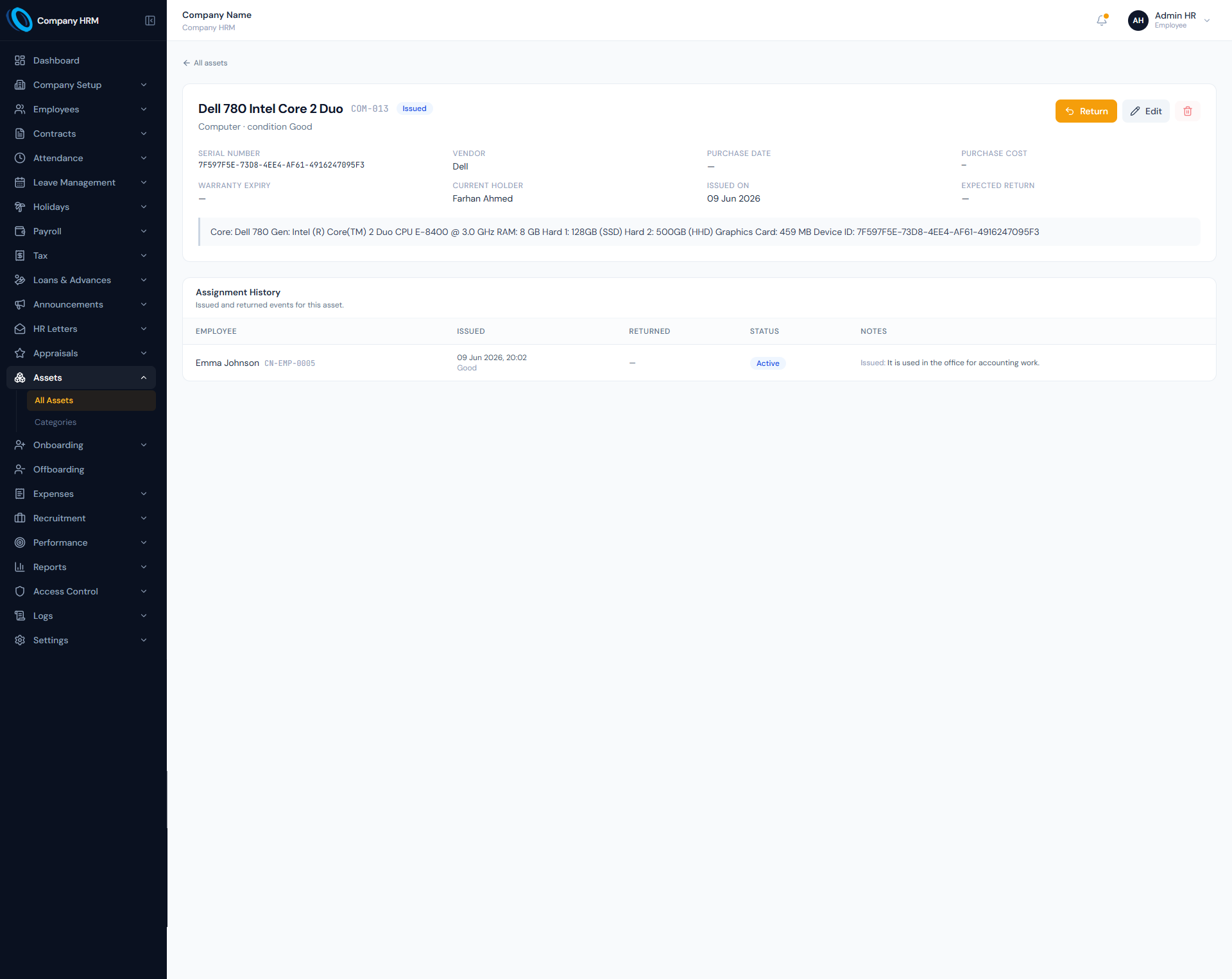This screenshot has width=1232, height=979.
Task: Collapse the Assets section chevron
Action: pyautogui.click(x=144, y=377)
